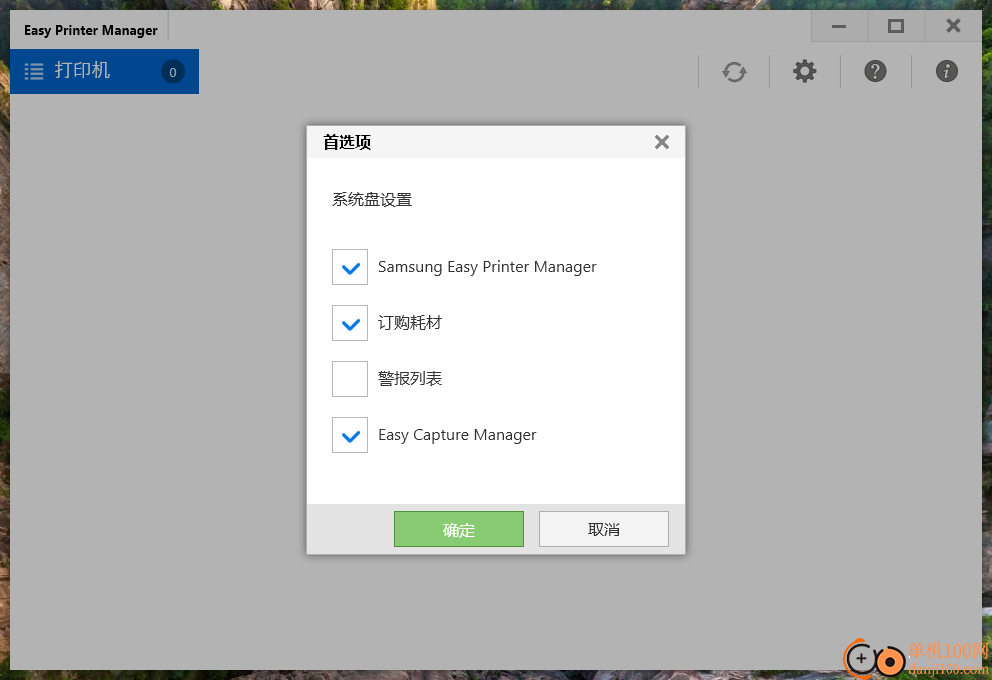
Task: Show program info via the i icon
Action: click(x=946, y=71)
